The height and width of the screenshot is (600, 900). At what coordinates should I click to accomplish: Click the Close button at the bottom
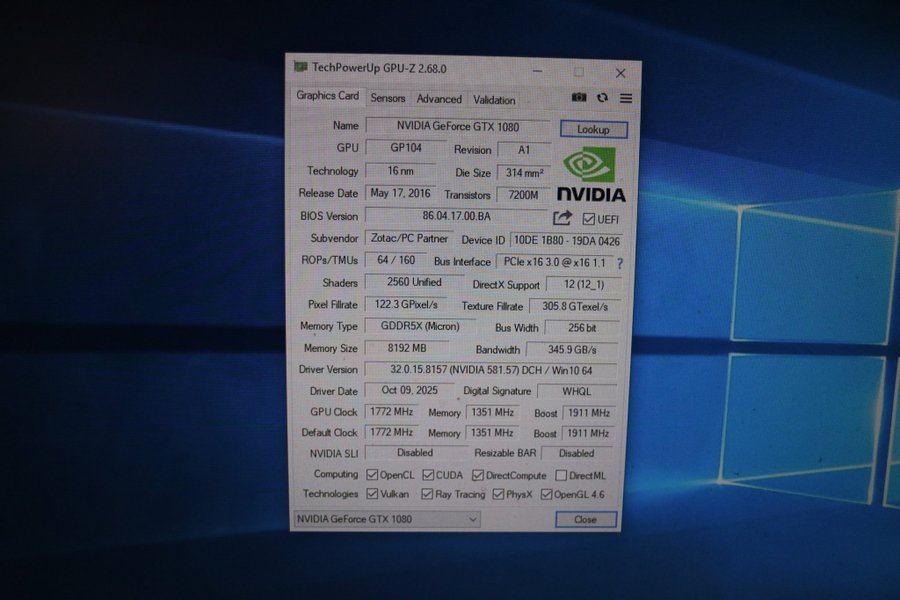(585, 520)
